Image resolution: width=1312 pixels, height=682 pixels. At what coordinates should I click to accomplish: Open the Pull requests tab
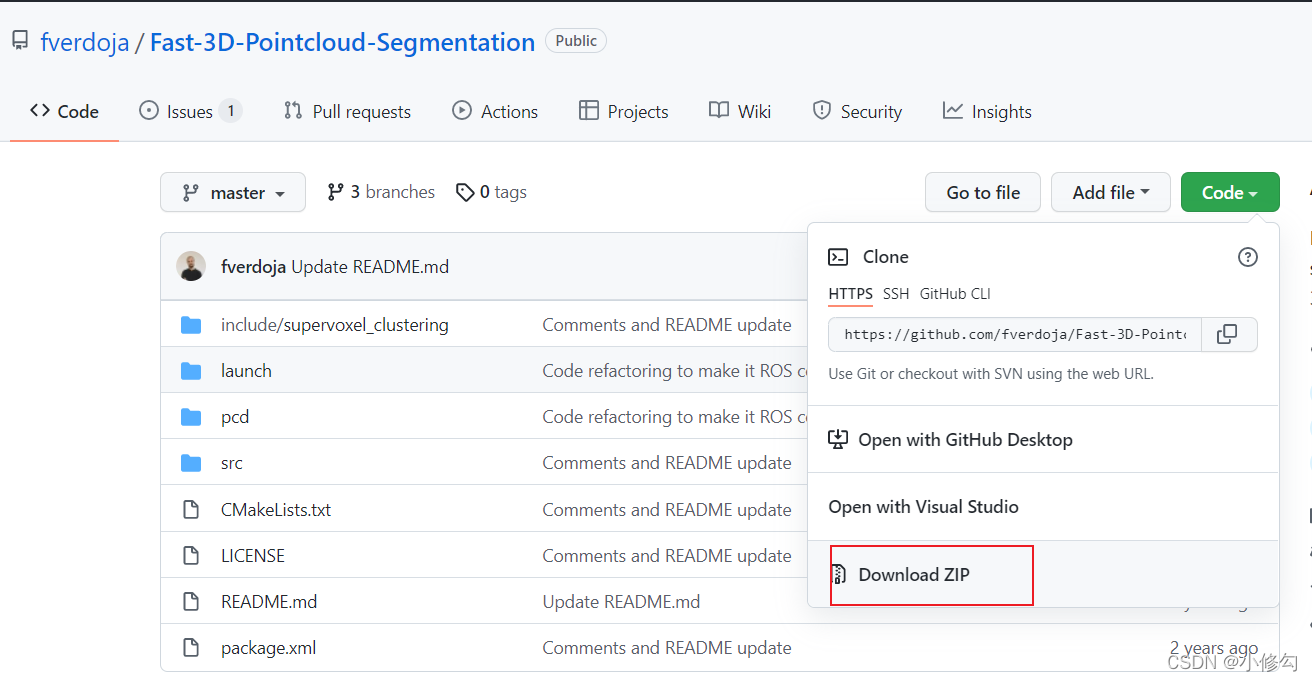pos(347,112)
